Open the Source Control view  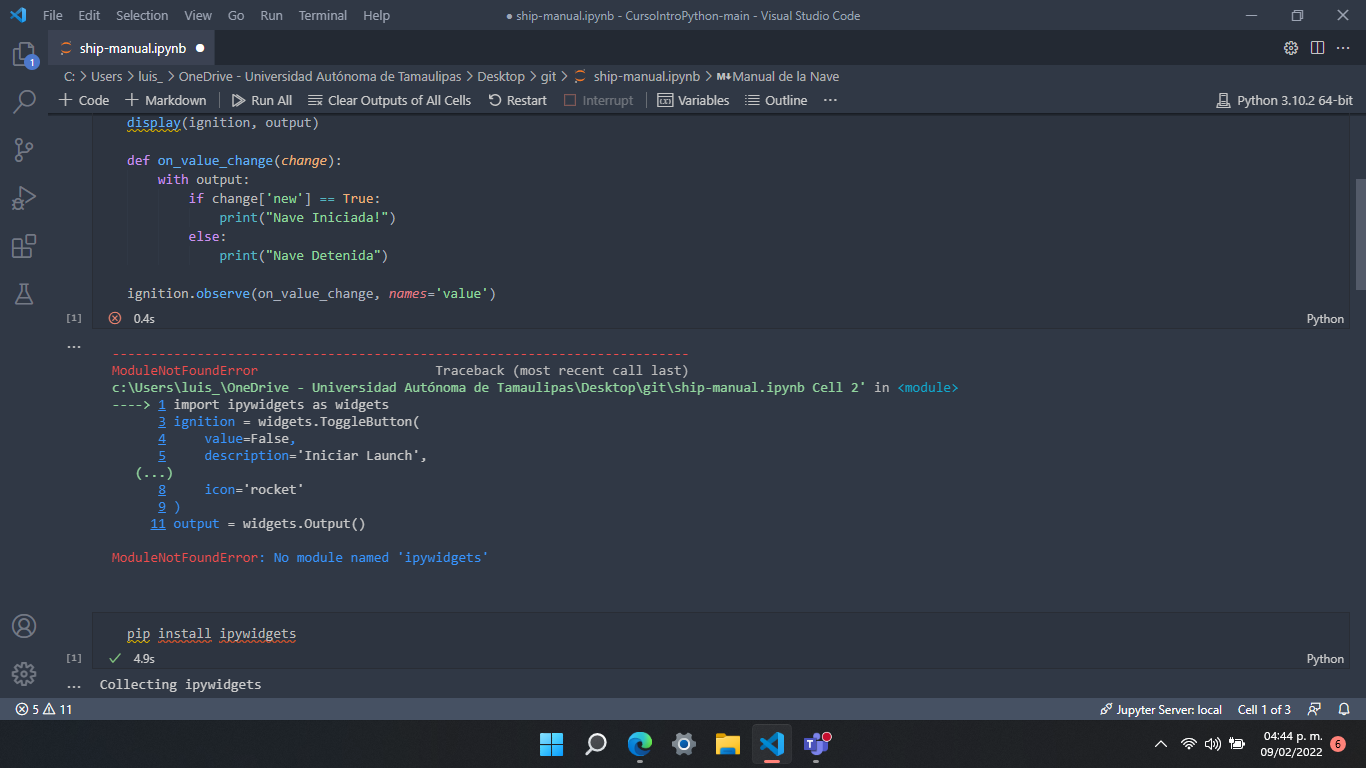[x=24, y=149]
